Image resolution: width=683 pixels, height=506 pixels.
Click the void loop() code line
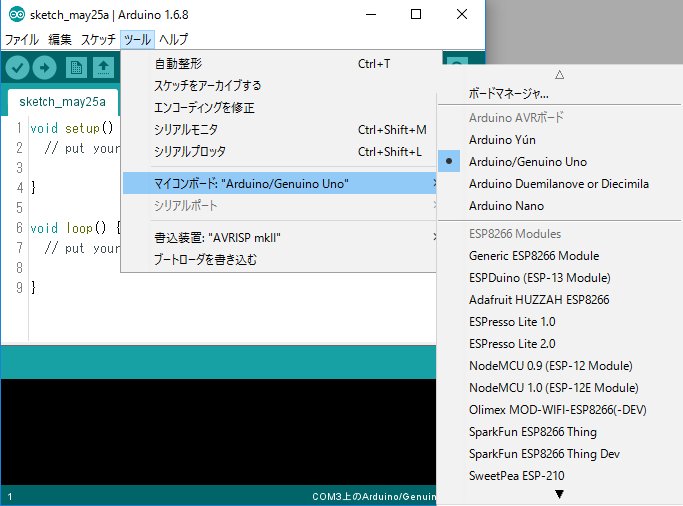pos(75,228)
